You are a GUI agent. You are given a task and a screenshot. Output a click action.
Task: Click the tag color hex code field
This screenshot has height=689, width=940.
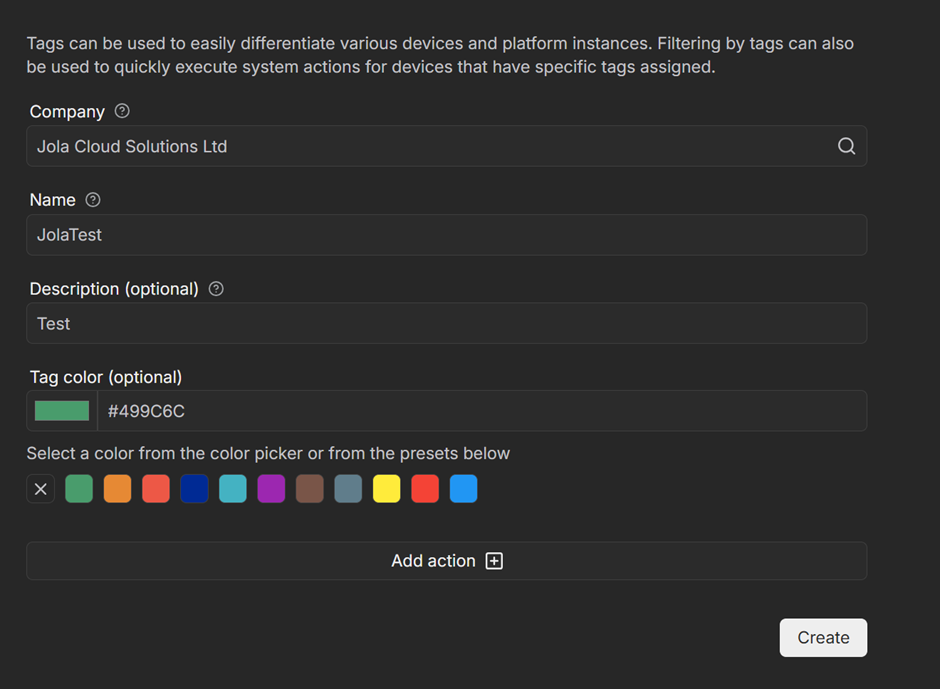[480, 411]
